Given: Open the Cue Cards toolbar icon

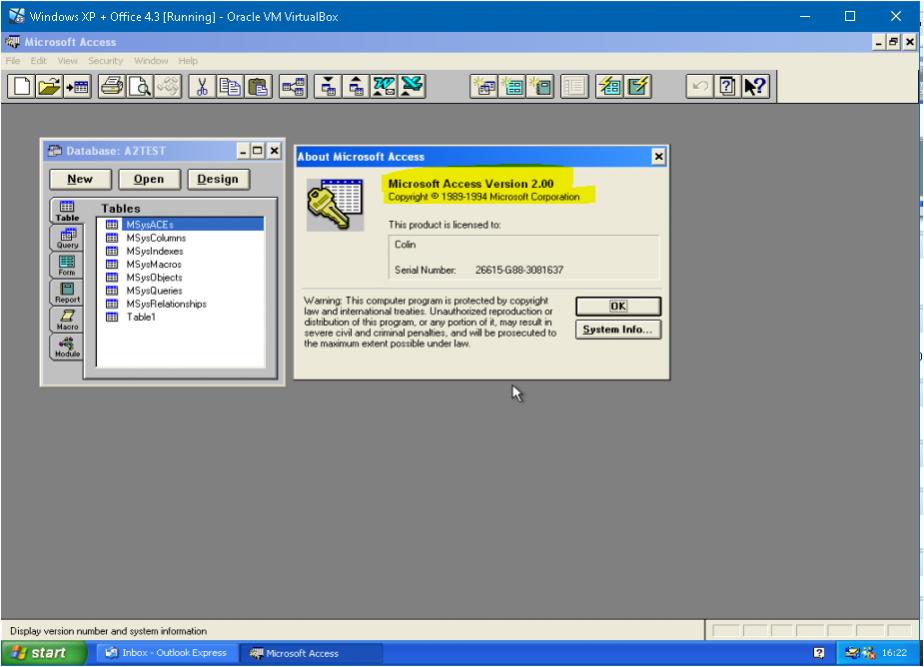Looking at the screenshot, I should 728,87.
